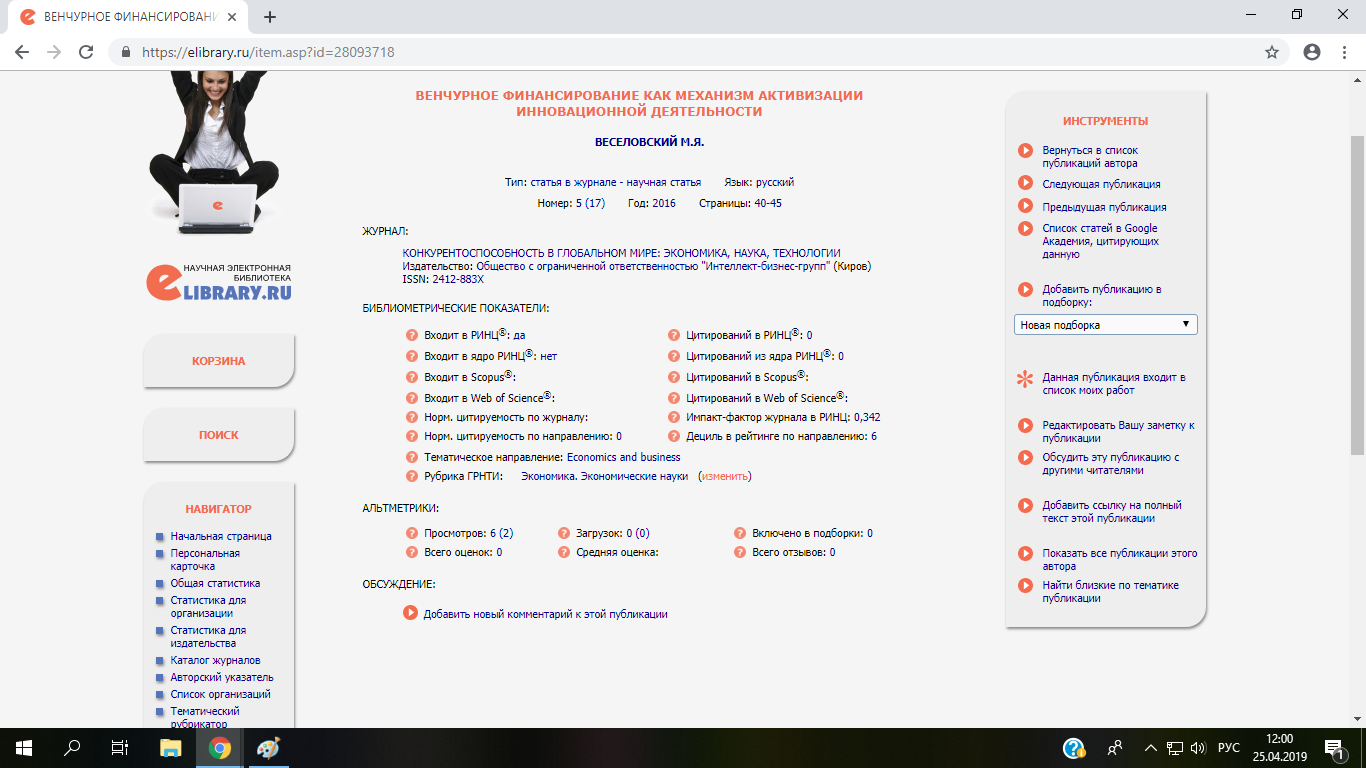Click the help icon beside 'Всего отзывов'

pyautogui.click(x=740, y=552)
